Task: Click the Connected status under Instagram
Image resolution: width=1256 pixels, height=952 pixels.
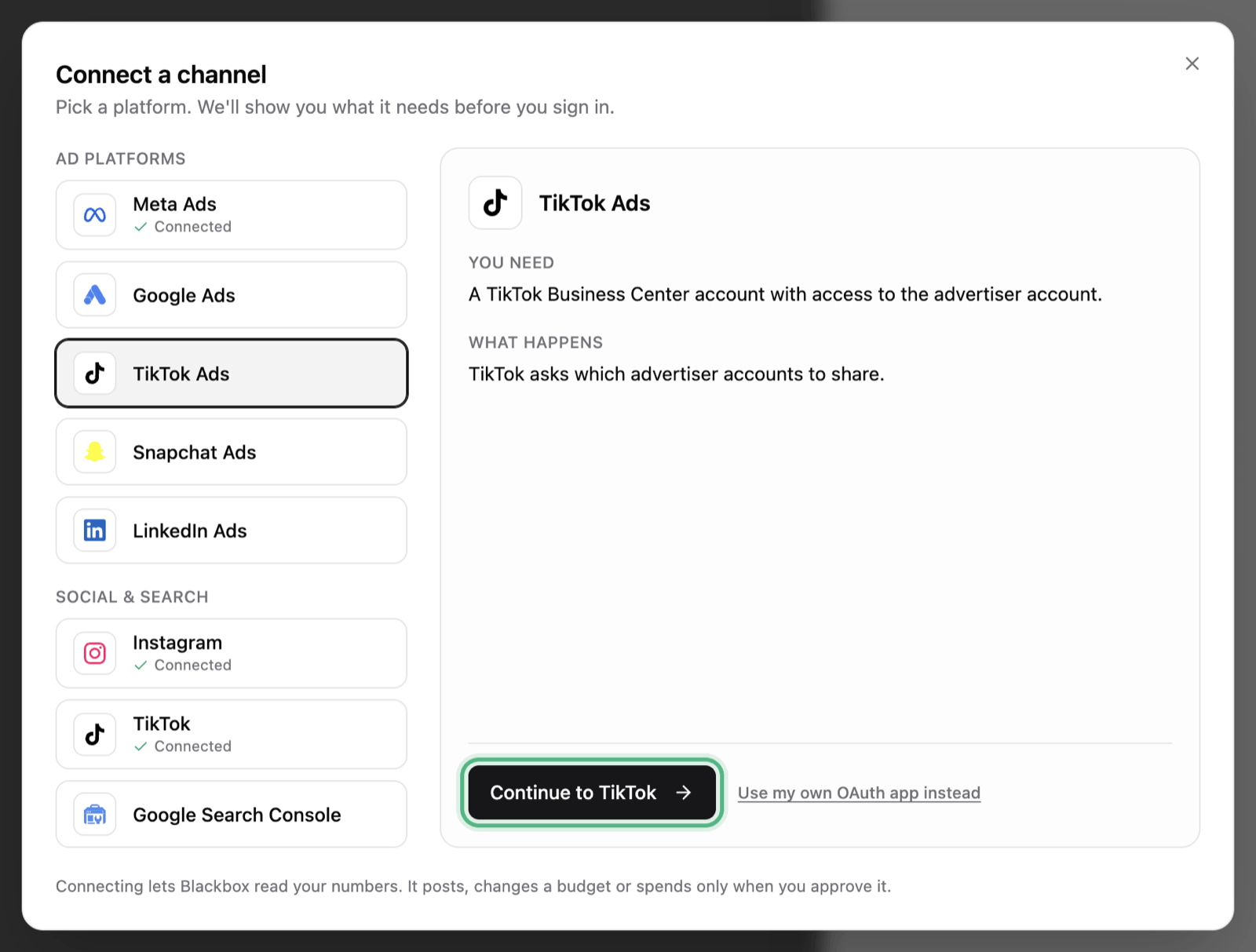Action: [183, 666]
